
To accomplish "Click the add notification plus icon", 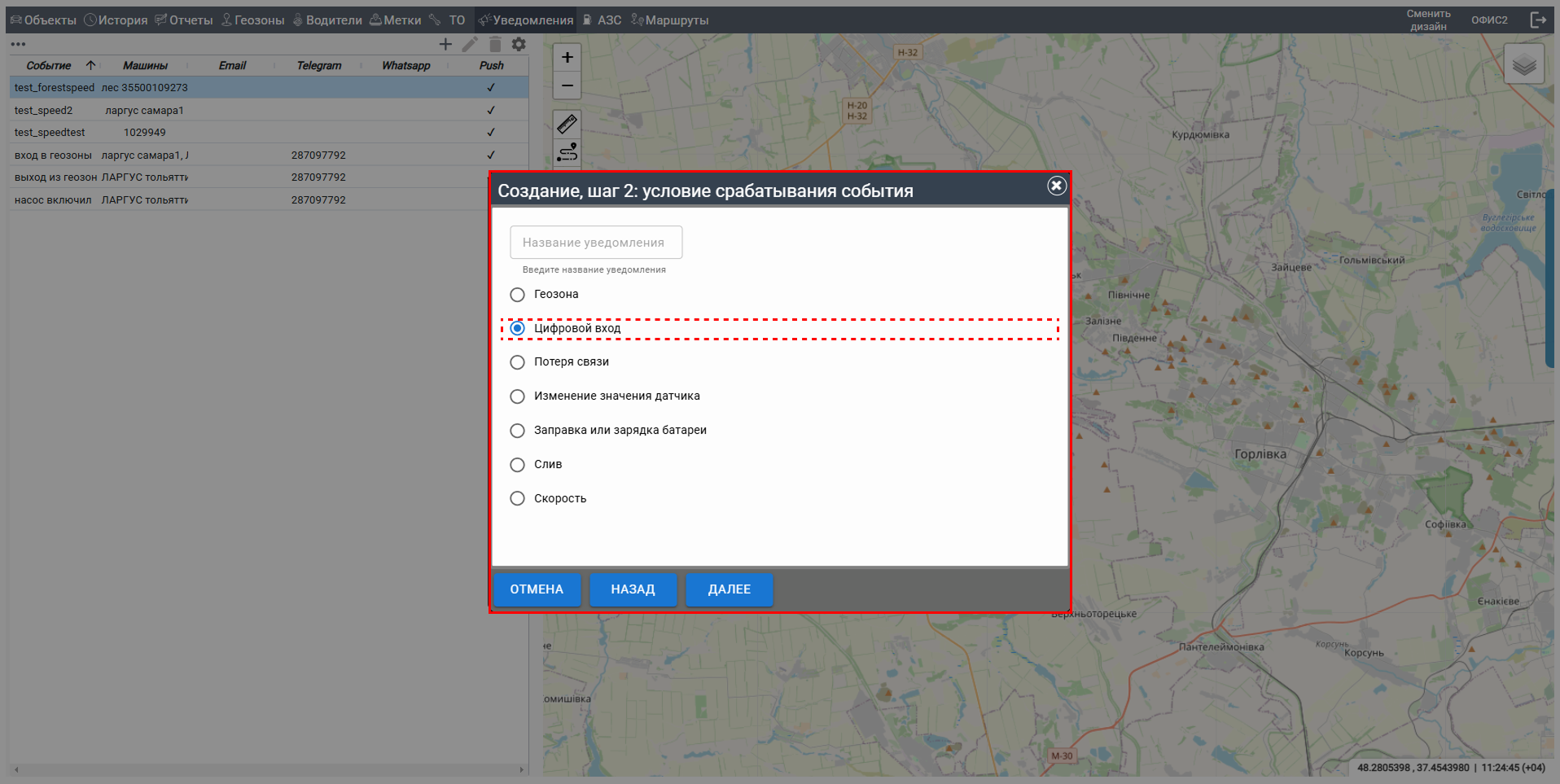I will coord(445,44).
